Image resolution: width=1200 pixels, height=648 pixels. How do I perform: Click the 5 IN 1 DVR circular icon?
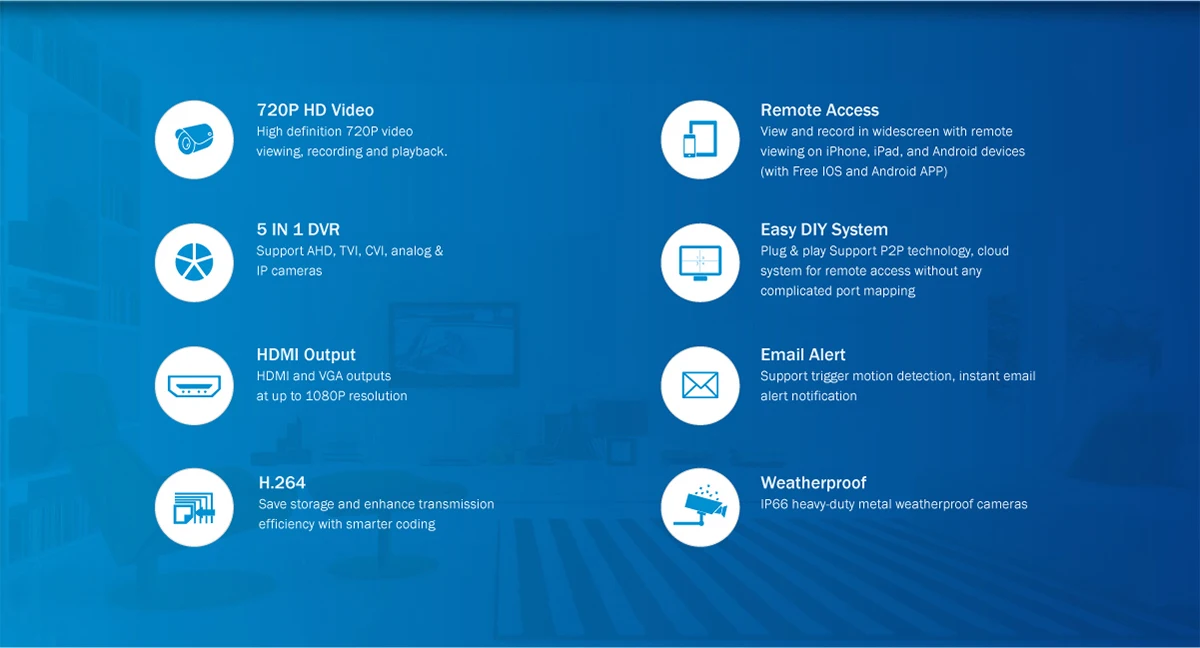(194, 263)
